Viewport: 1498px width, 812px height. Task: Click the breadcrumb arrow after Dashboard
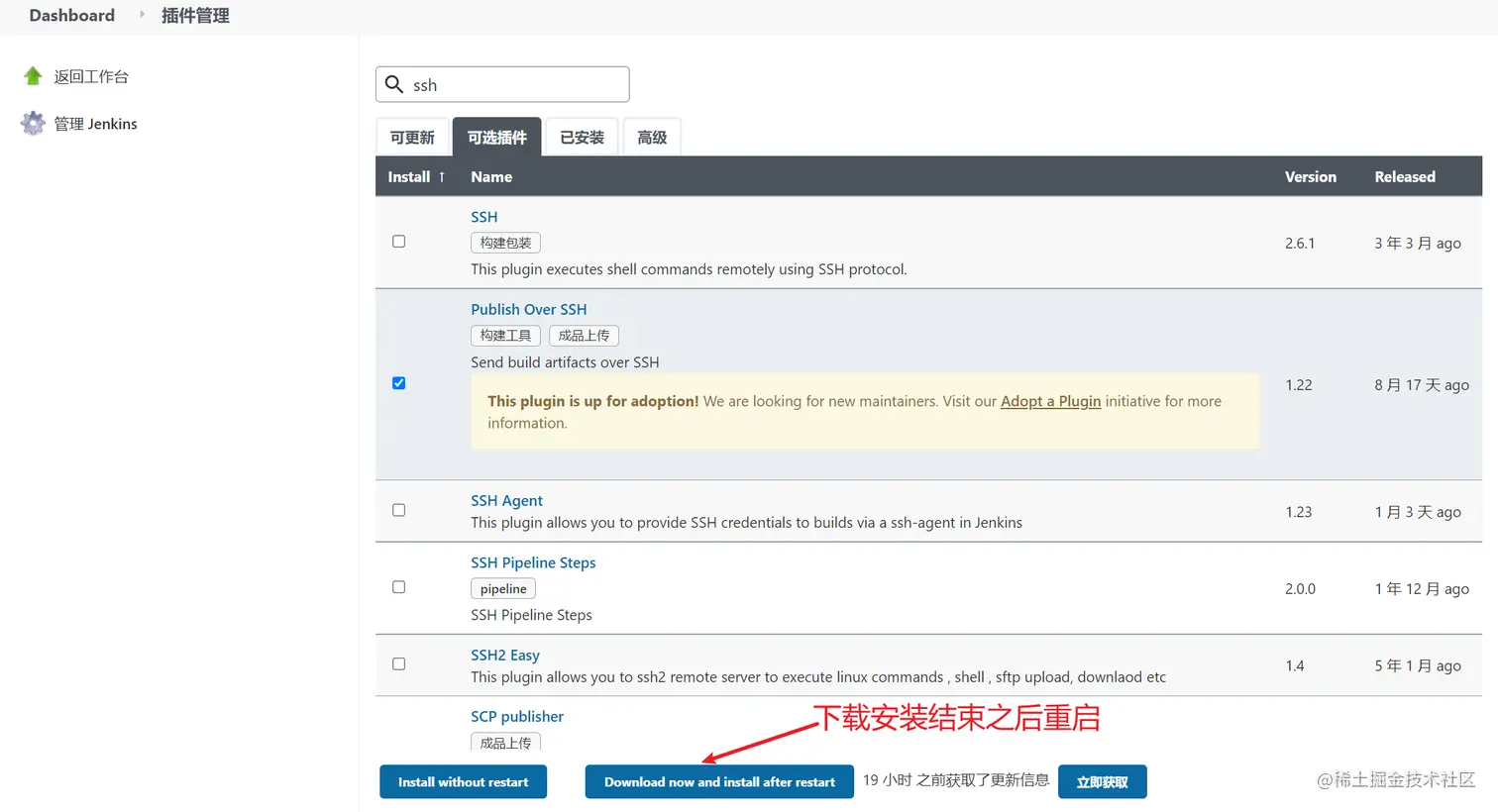click(142, 15)
